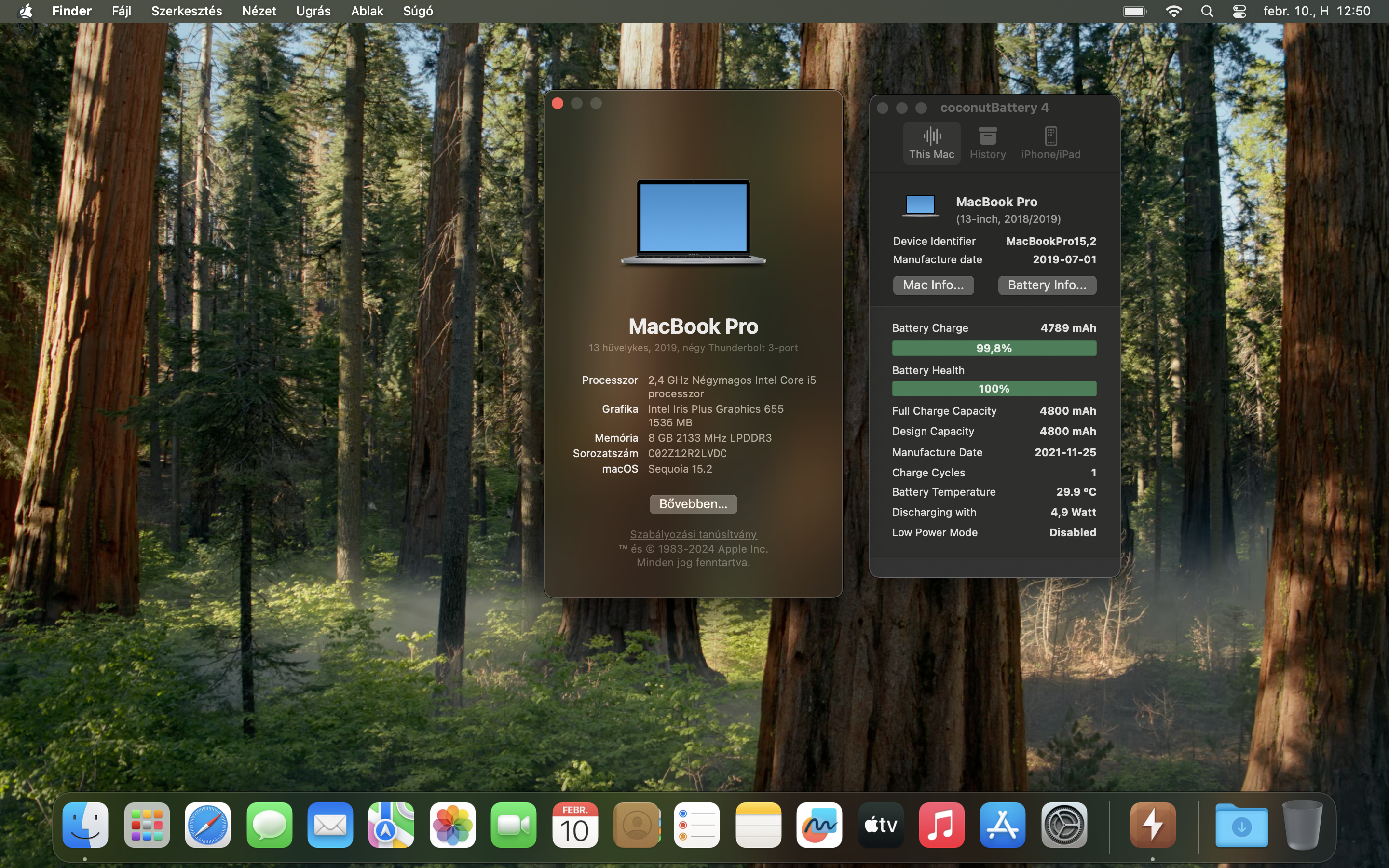Open Finder from the Dock
Image resolution: width=1389 pixels, height=868 pixels.
tap(85, 825)
